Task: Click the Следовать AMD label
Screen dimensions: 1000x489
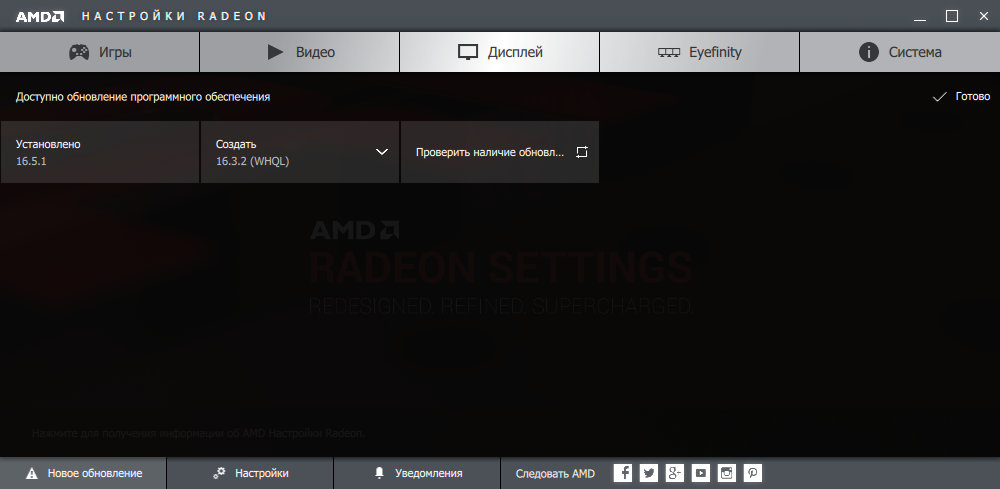Action: click(x=555, y=474)
